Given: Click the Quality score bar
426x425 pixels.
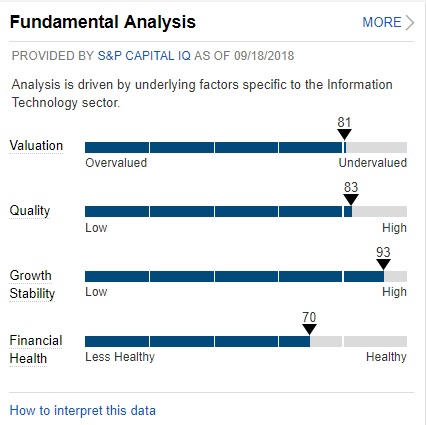Looking at the screenshot, I should pos(246,212).
